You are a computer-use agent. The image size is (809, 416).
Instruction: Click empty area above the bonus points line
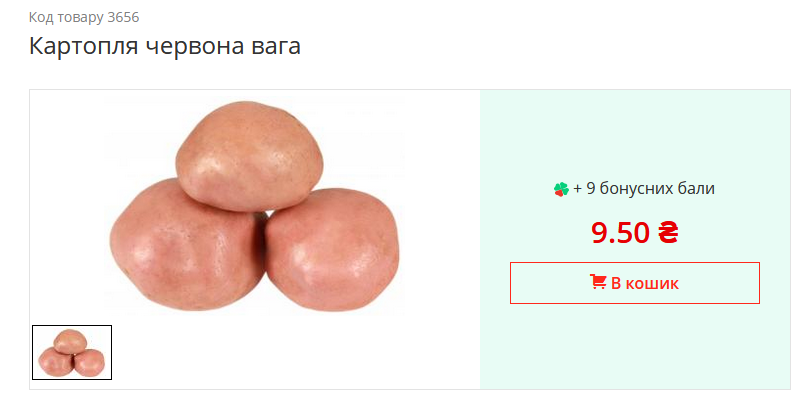[x=635, y=134]
